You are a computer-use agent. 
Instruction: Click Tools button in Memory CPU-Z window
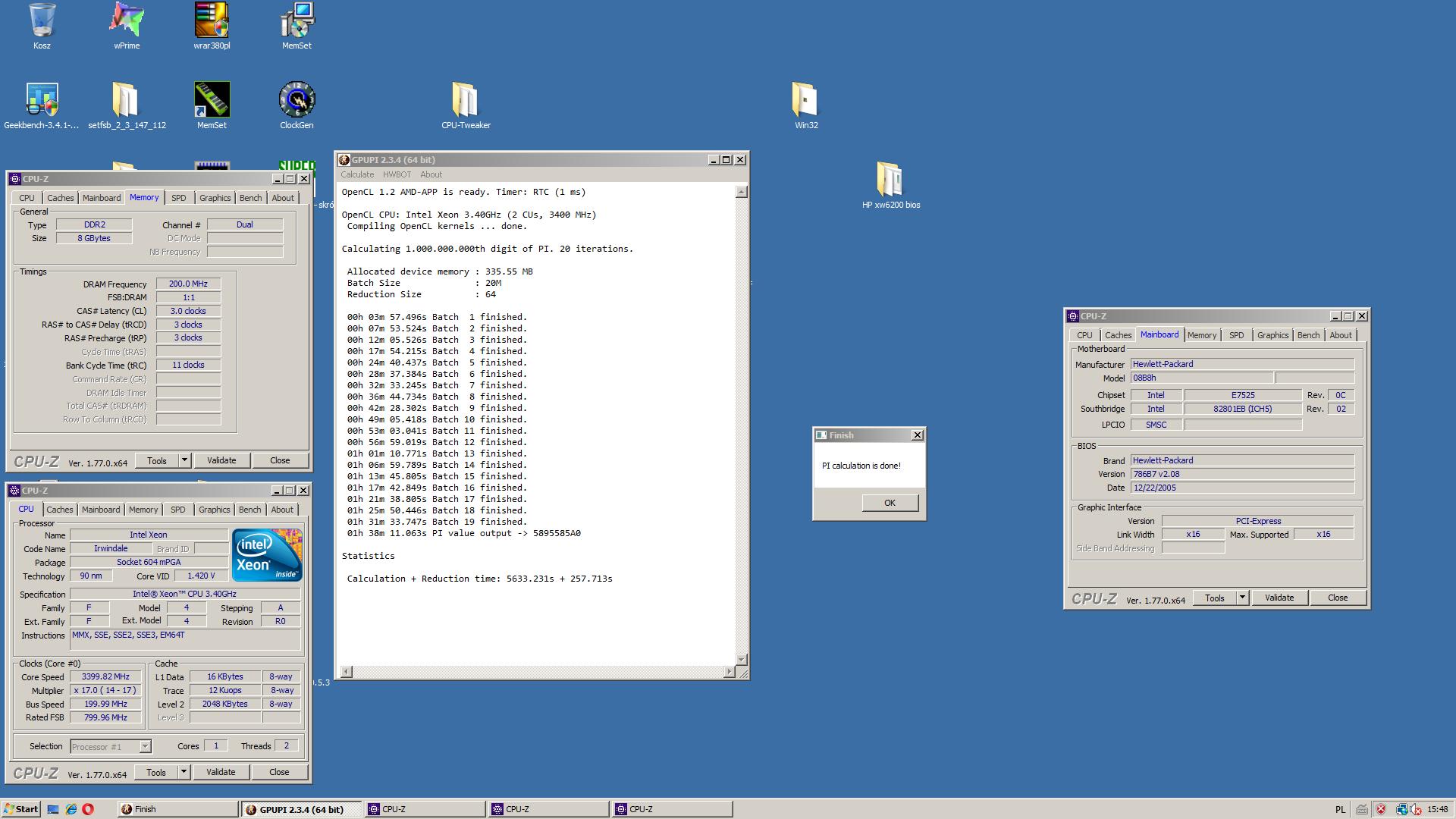157,460
